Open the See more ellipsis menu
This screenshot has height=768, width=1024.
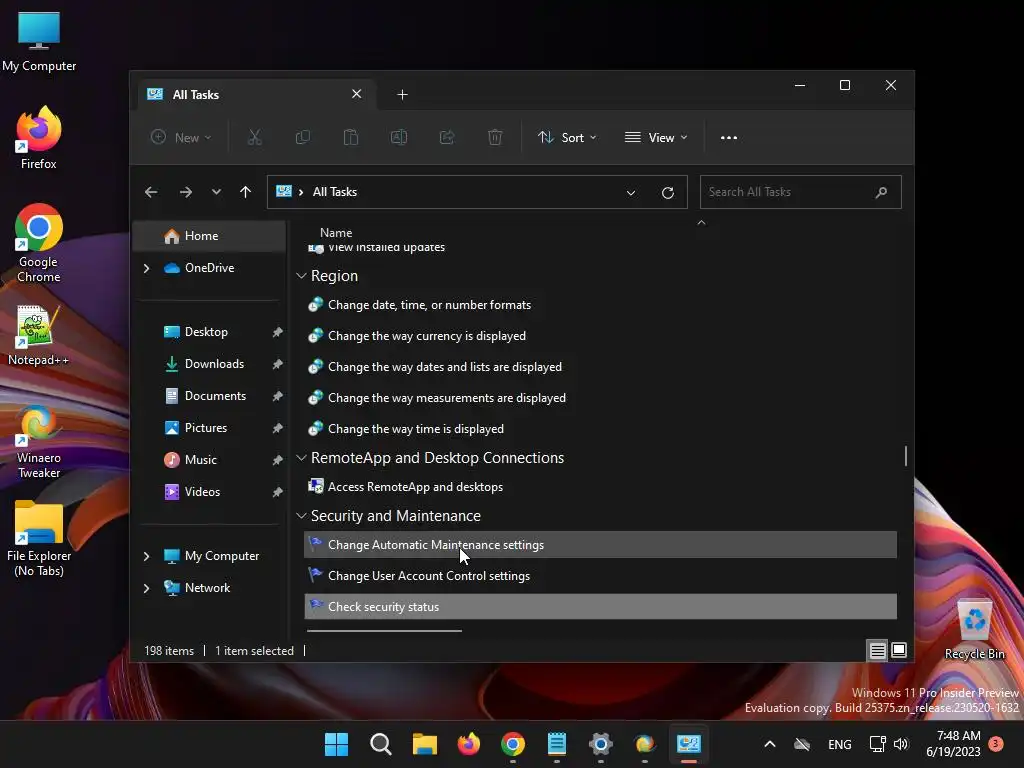(729, 138)
